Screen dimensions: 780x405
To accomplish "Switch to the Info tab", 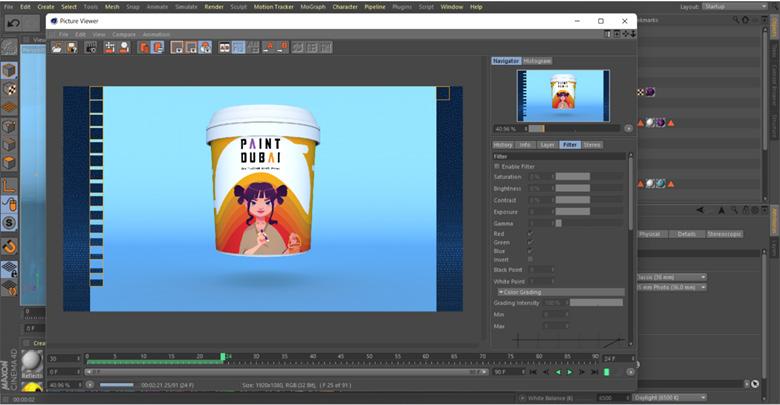I will [x=525, y=145].
